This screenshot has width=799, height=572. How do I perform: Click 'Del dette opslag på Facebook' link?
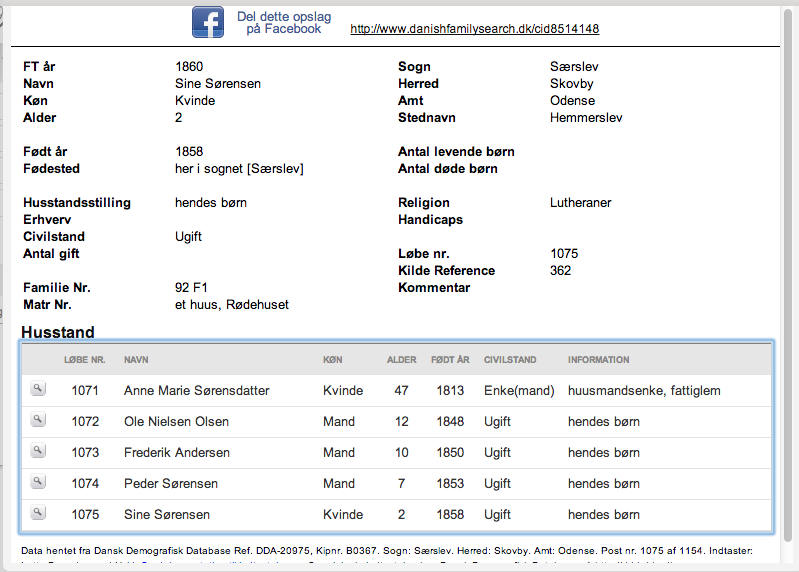click(284, 23)
